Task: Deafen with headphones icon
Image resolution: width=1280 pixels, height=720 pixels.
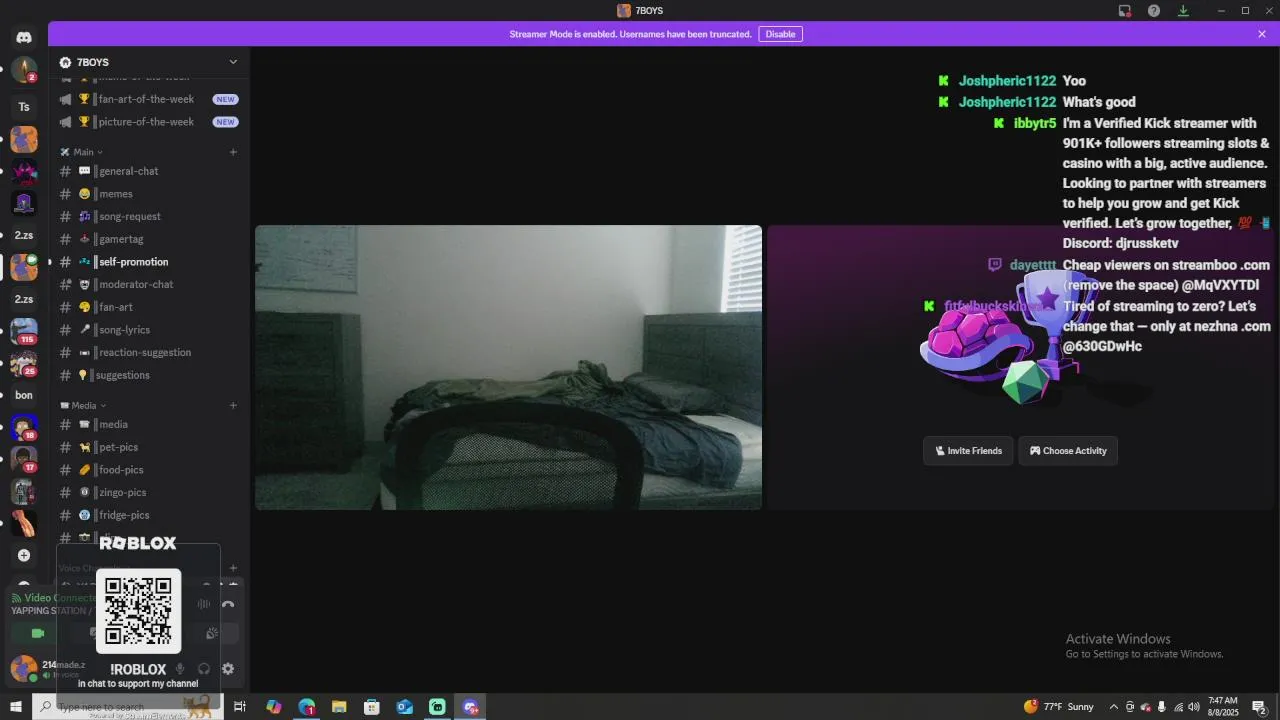Action: click(204, 669)
